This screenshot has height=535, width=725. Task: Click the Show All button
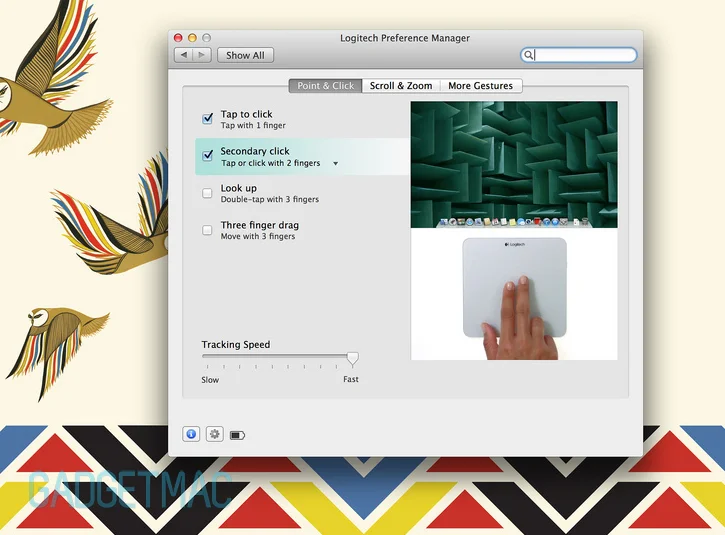[x=245, y=55]
